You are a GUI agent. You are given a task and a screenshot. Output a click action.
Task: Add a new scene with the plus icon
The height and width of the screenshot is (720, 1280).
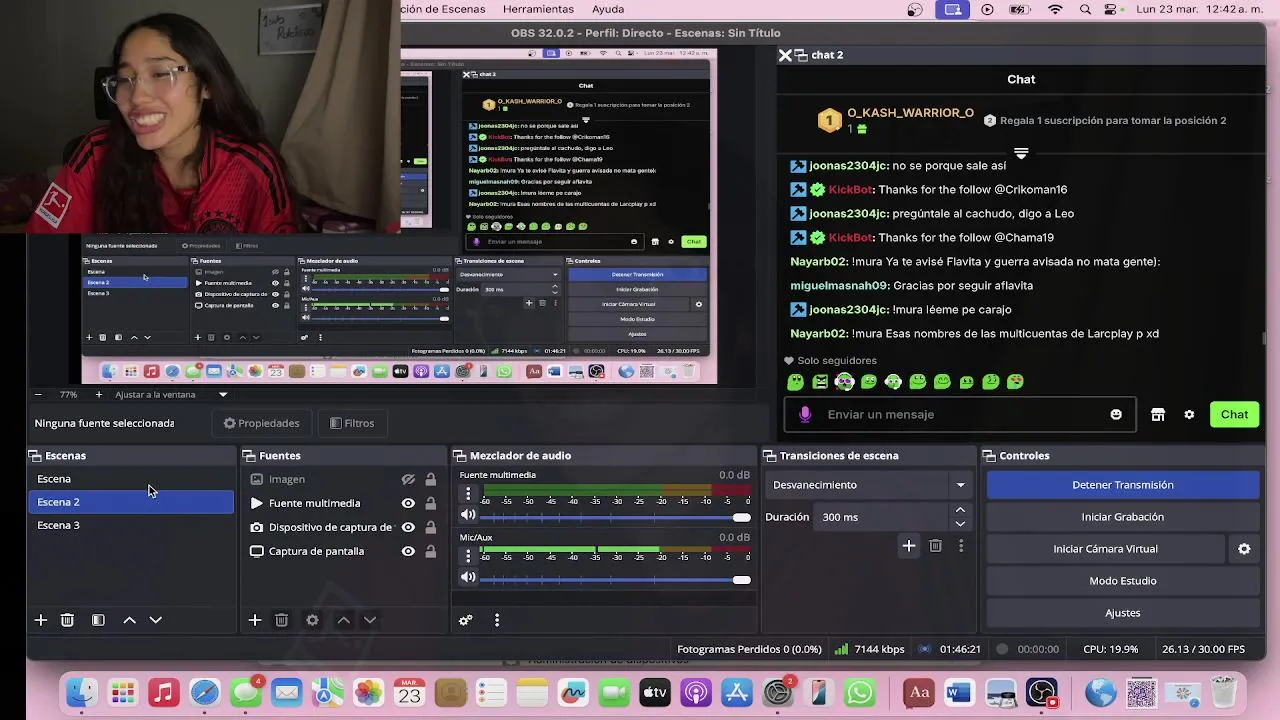click(x=41, y=620)
